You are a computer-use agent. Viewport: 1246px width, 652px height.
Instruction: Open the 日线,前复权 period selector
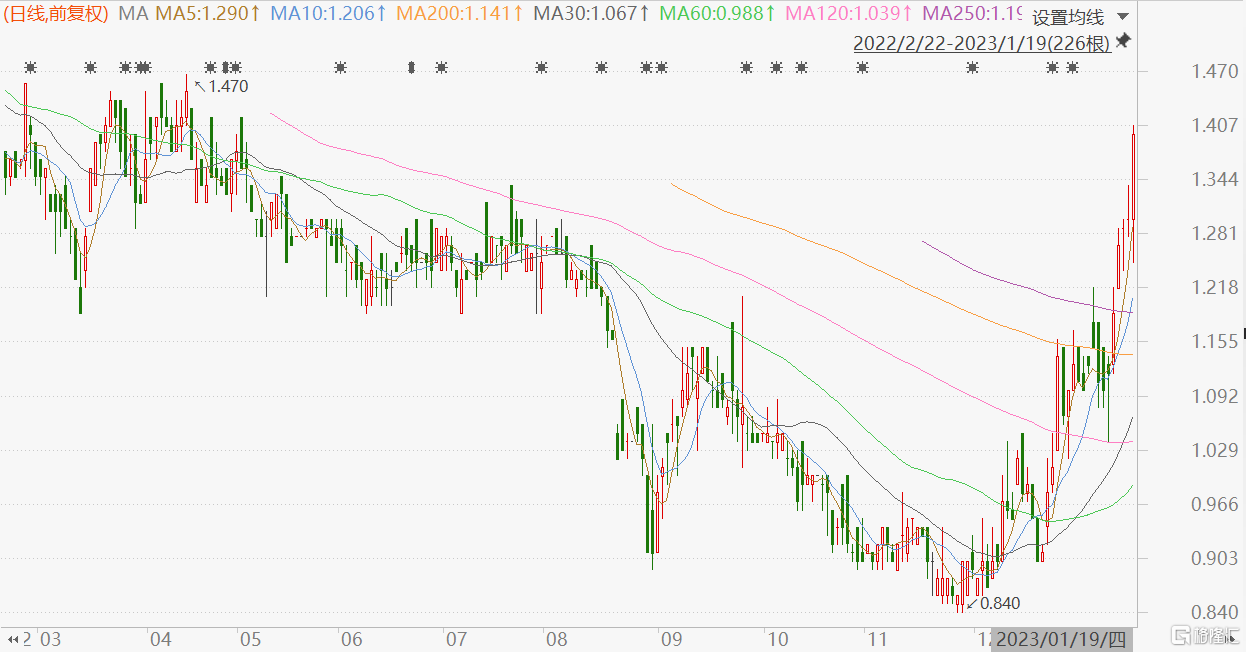pyautogui.click(x=55, y=14)
